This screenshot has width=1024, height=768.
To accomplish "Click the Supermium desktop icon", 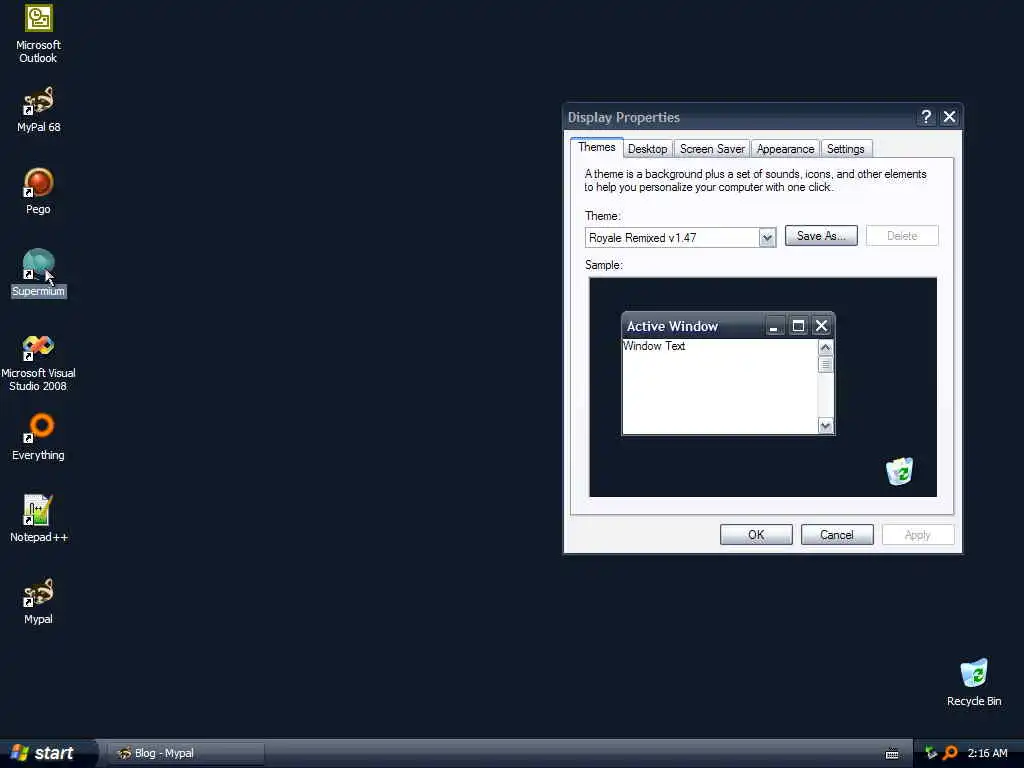I will (x=39, y=274).
